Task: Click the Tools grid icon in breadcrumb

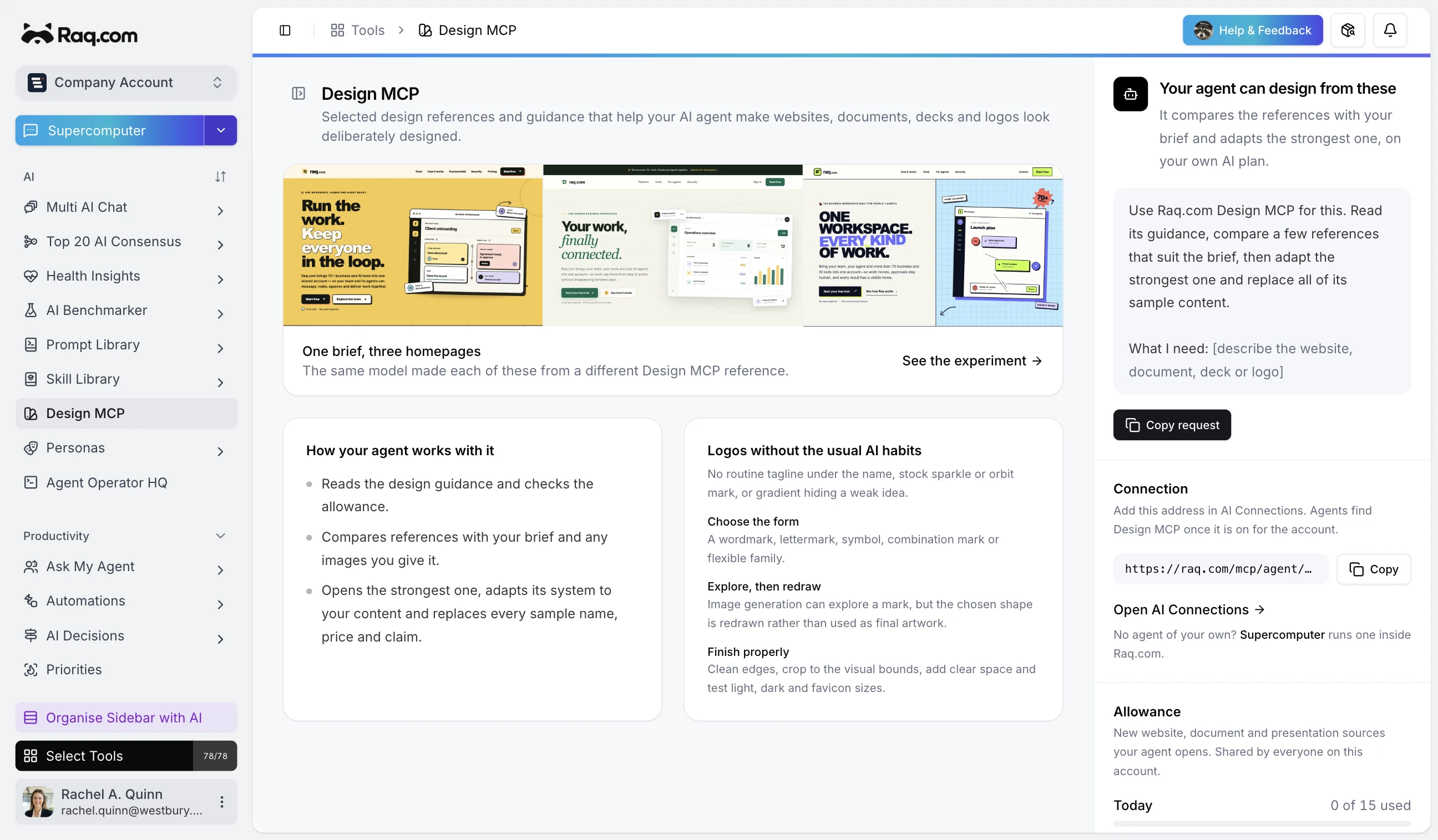Action: [337, 30]
